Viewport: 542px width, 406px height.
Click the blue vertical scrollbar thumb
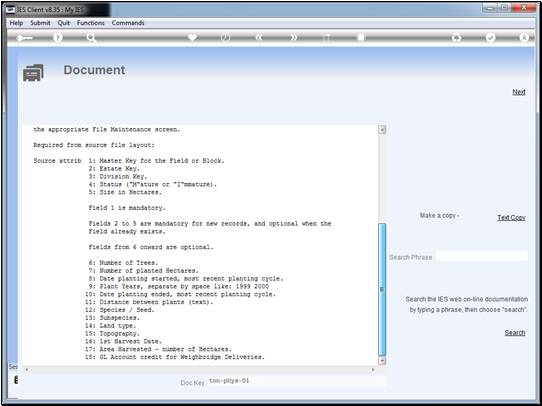pos(382,290)
